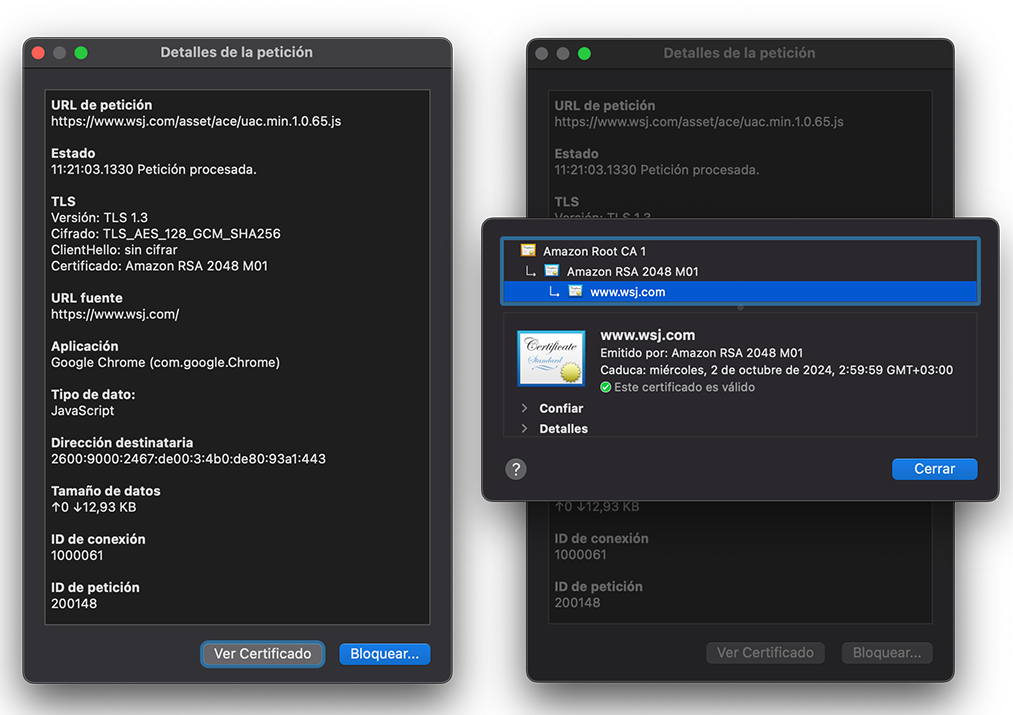This screenshot has width=1013, height=715.
Task: Click the 'JavaScript' data type value
Action: (83, 411)
